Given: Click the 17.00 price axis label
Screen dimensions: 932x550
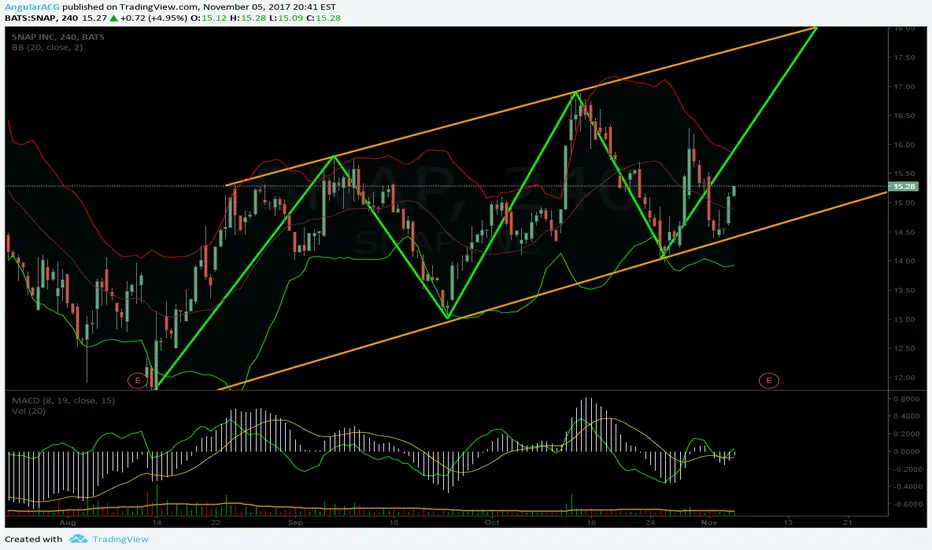Looking at the screenshot, I should (905, 87).
